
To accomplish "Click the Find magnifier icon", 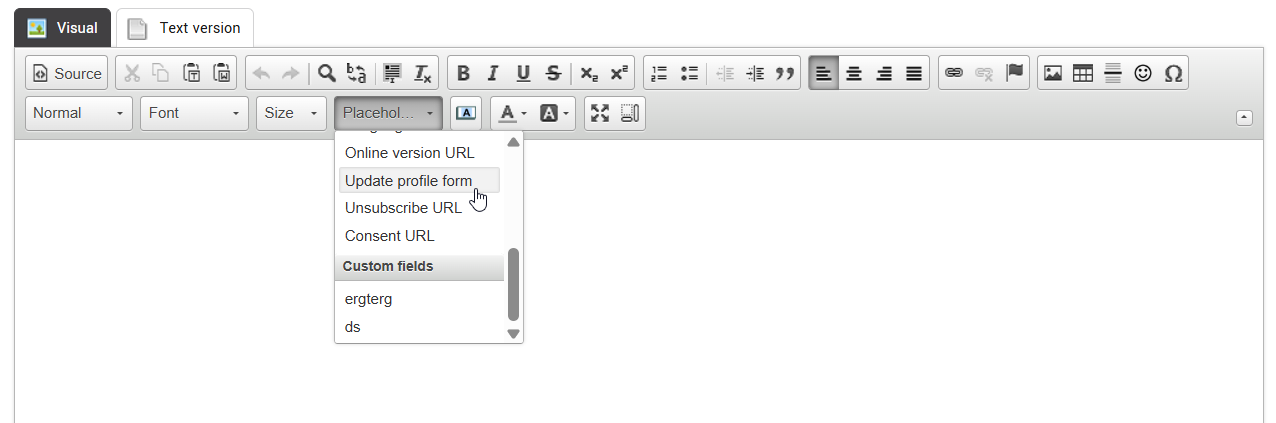I will pos(326,73).
